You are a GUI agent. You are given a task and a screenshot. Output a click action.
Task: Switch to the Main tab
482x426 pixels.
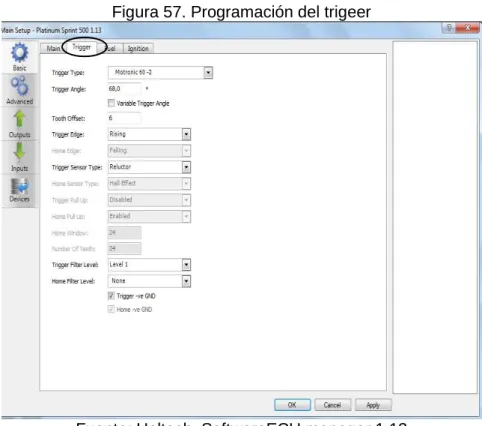[x=53, y=48]
